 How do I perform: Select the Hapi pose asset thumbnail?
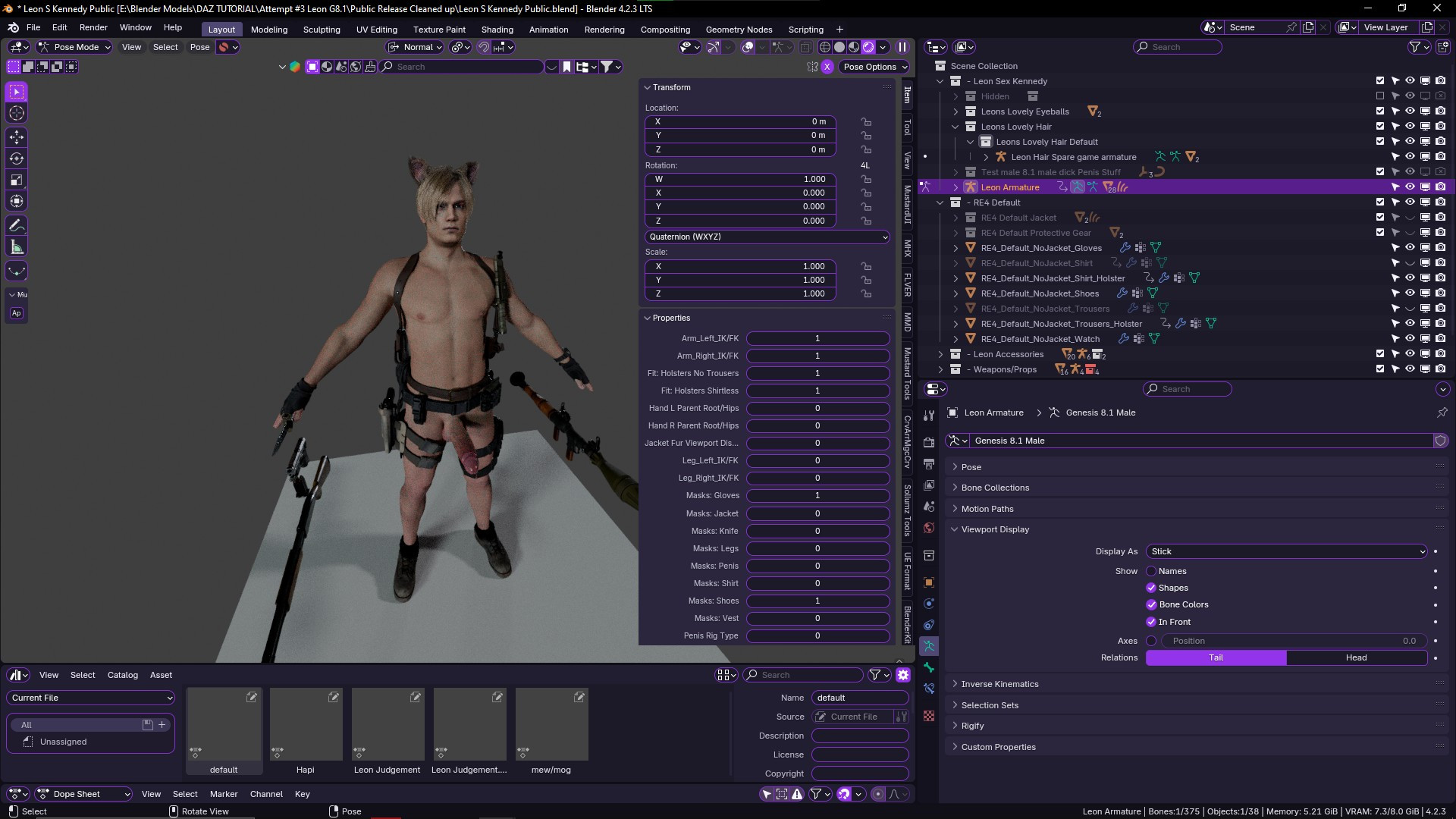pos(306,725)
